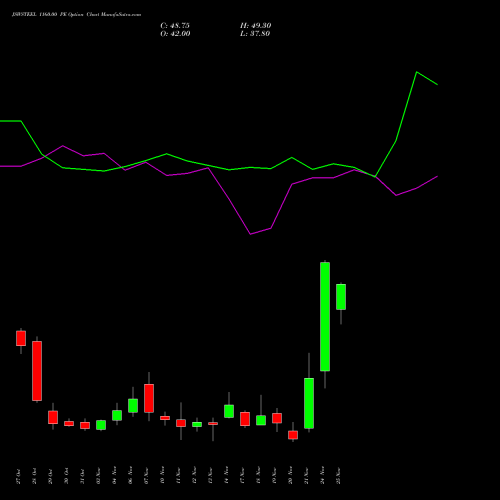Viewport: 500px width, 500px height.
Task: Click the tall green candle for 24 Nov
Action: tap(325, 316)
